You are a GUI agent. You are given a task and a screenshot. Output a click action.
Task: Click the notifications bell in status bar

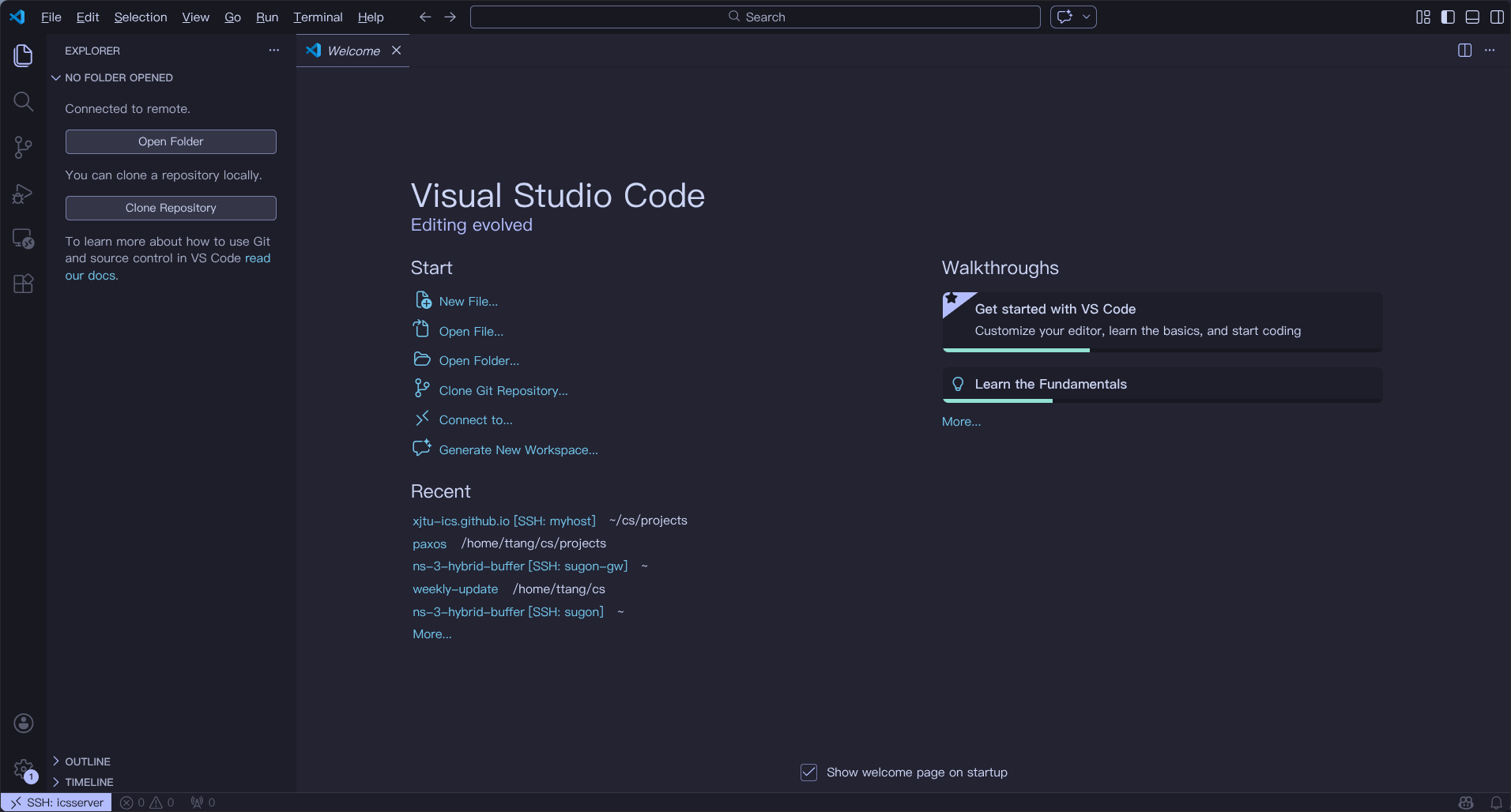pos(1496,803)
